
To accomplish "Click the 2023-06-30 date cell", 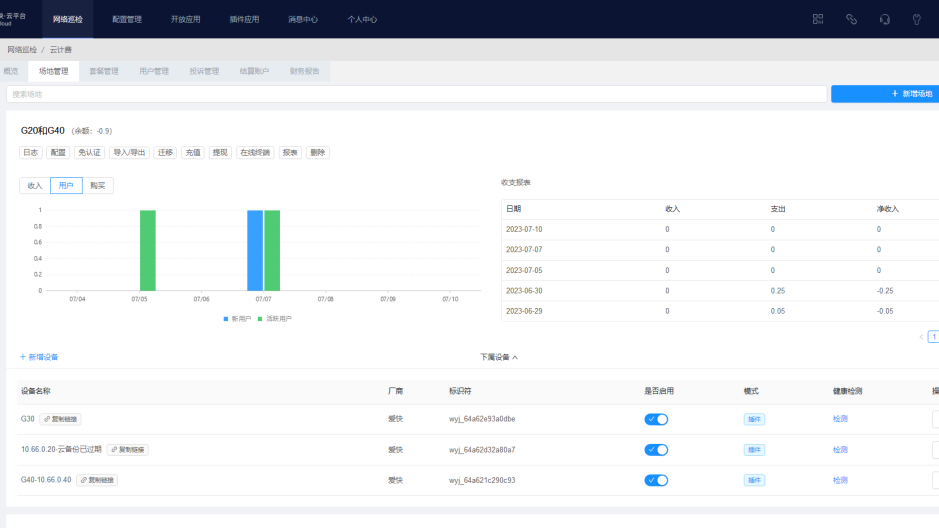I will [x=524, y=291].
